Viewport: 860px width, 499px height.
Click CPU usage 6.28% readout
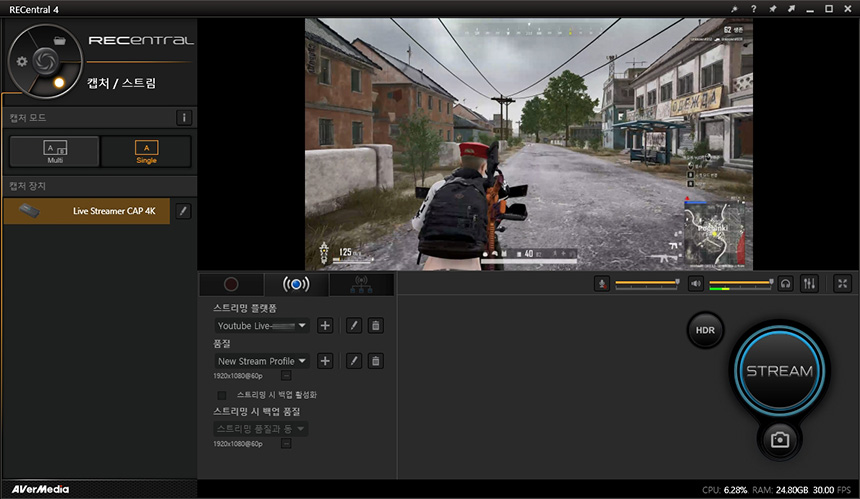coord(725,490)
